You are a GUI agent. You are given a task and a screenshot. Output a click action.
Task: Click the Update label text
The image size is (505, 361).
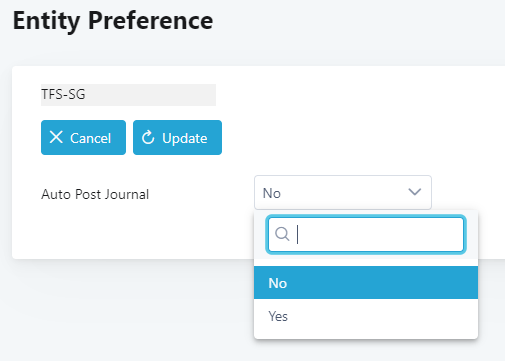(x=185, y=138)
